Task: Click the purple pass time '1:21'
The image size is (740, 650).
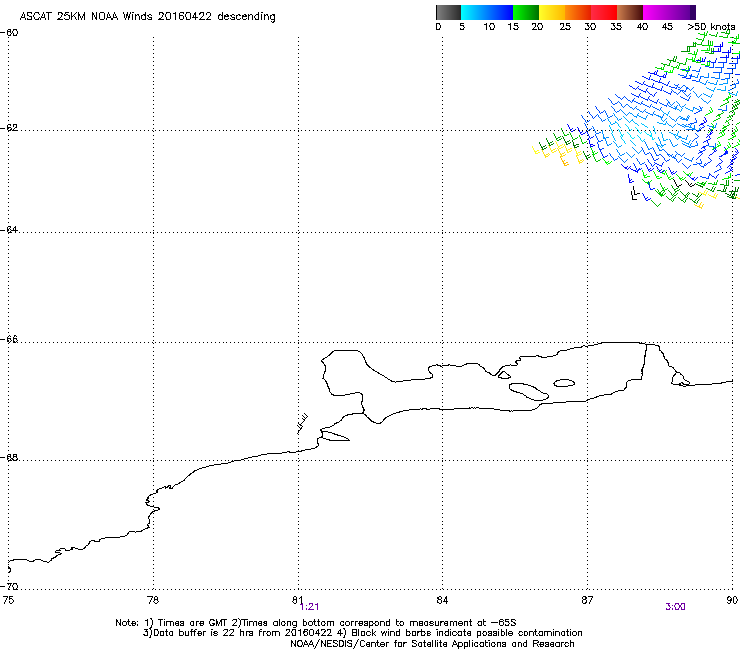Action: (310, 607)
